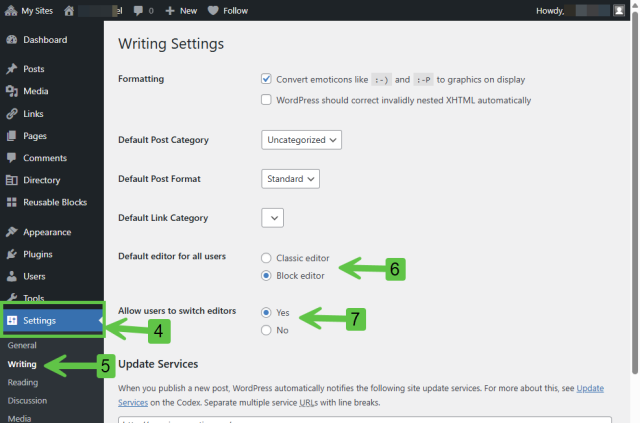The width and height of the screenshot is (640, 423).
Task: Select the Classic editor radio button
Action: (266, 258)
